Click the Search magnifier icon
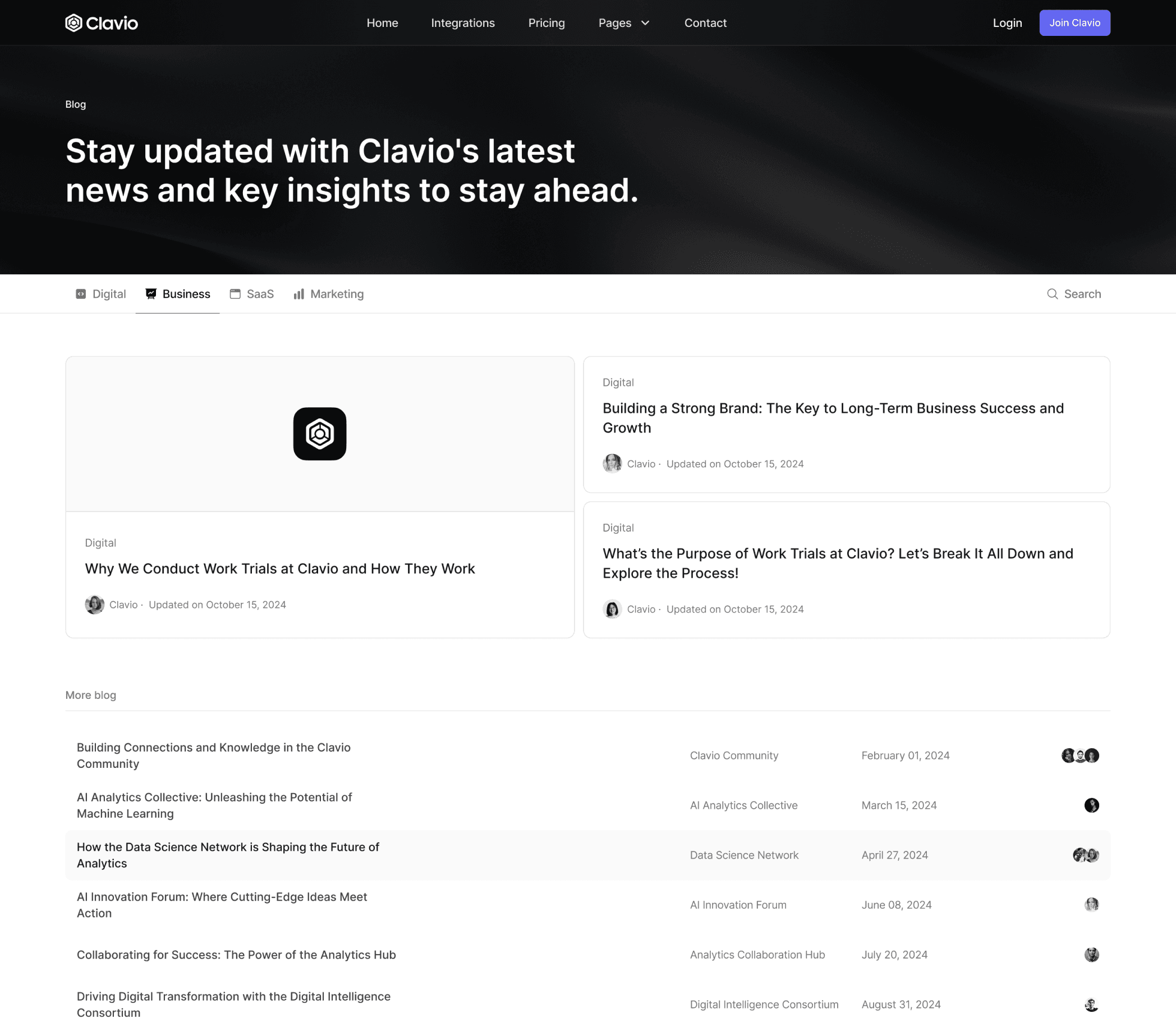Screen dimensions: 1176x1032 coord(1053,294)
